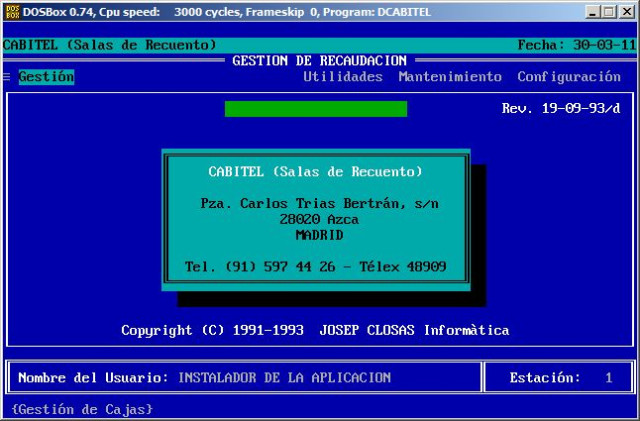Click the DOSBox 0.74 title bar text
This screenshot has width=640, height=421.
pyautogui.click(x=227, y=12)
